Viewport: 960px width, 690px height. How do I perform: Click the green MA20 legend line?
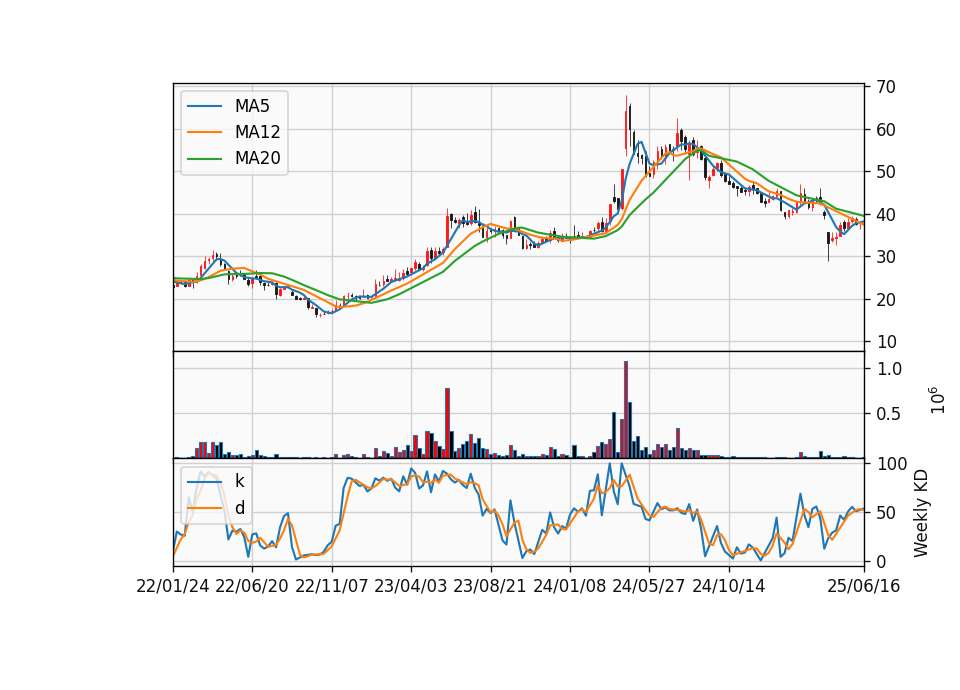204,159
